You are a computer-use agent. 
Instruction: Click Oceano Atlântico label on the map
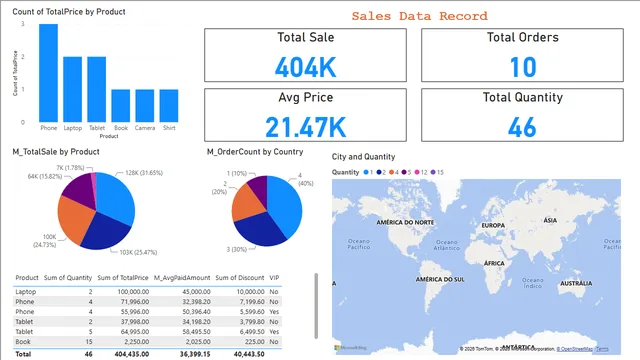click(x=447, y=245)
